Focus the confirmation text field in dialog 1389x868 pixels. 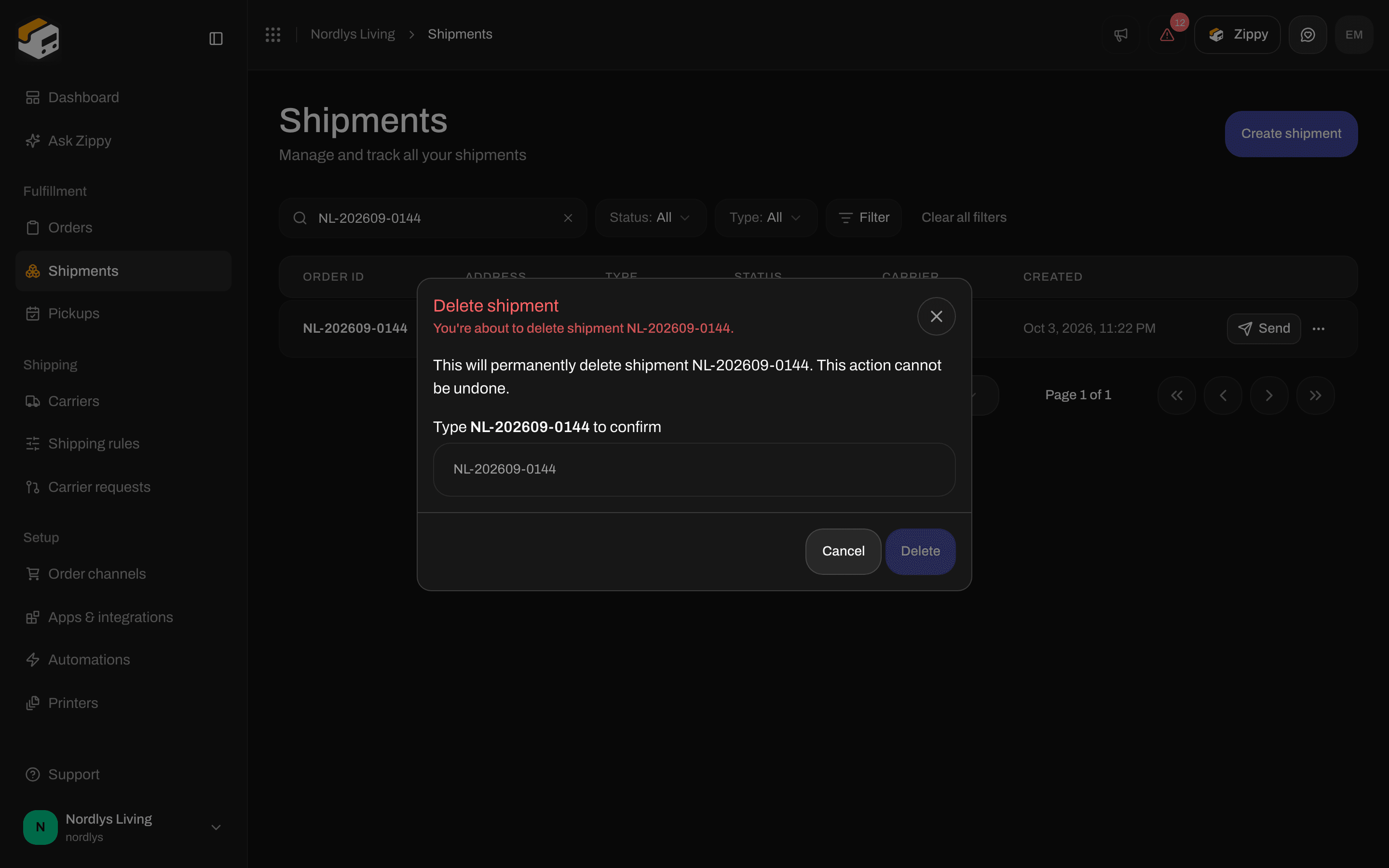click(x=694, y=469)
